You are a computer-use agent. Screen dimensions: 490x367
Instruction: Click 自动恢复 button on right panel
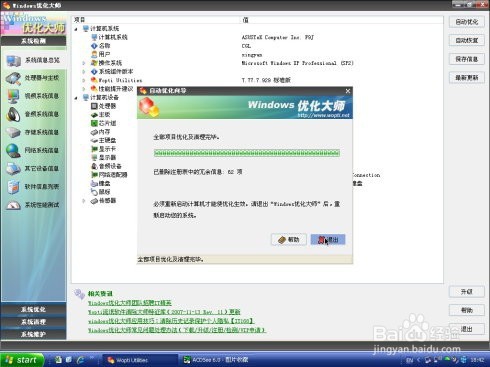pyautogui.click(x=467, y=41)
